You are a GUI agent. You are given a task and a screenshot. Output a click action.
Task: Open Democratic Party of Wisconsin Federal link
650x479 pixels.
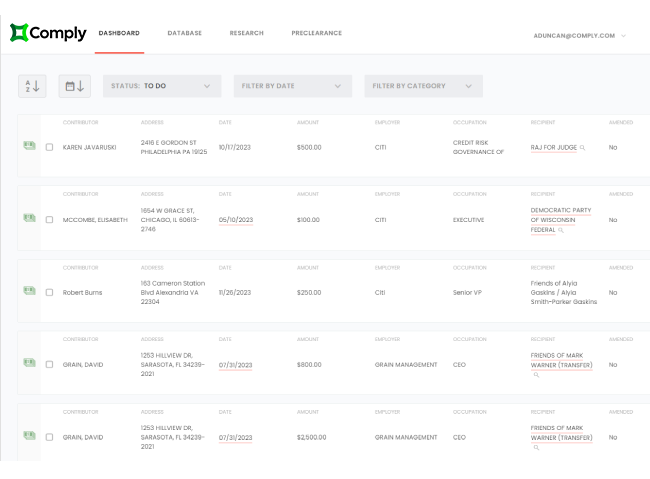tap(560, 220)
